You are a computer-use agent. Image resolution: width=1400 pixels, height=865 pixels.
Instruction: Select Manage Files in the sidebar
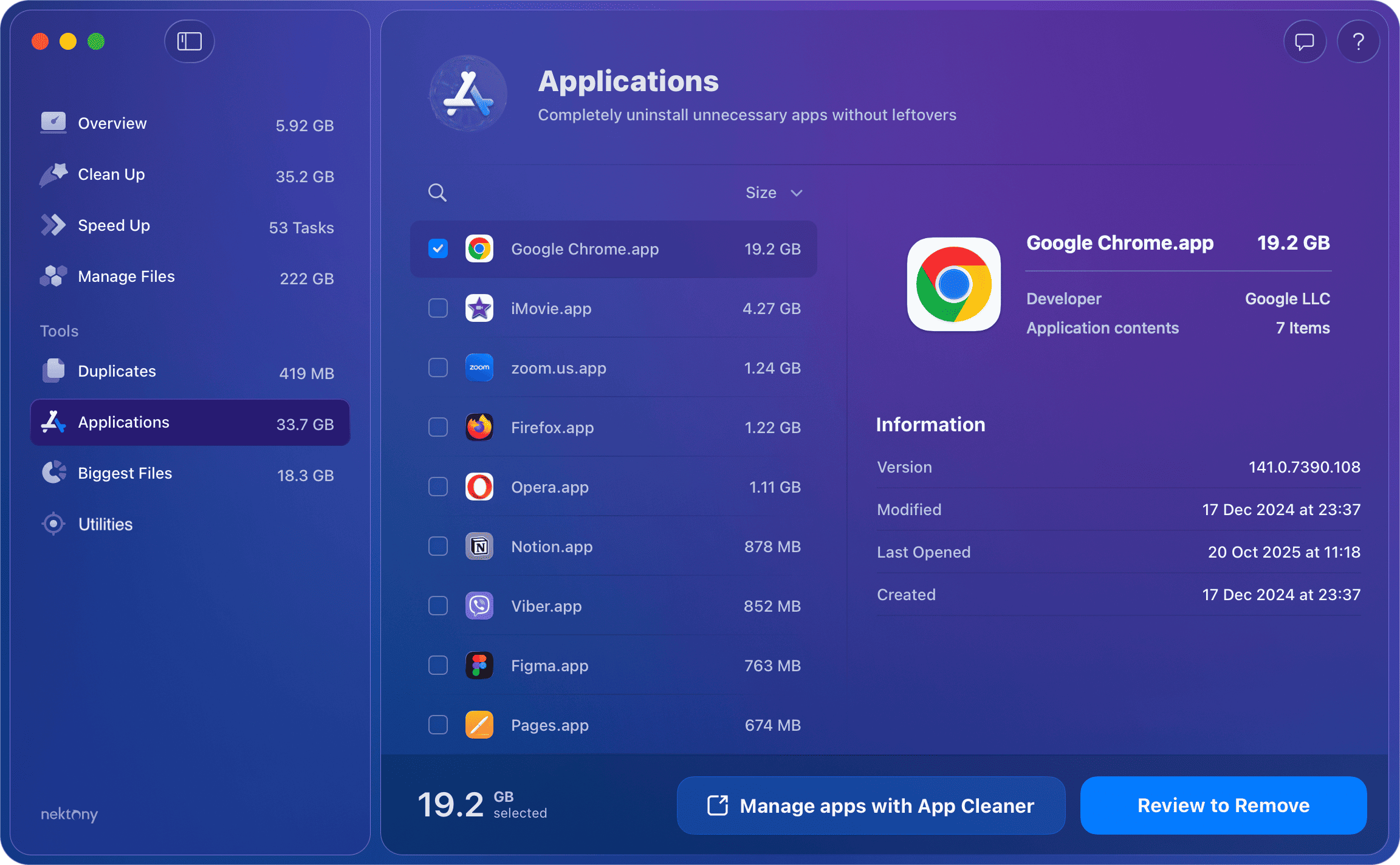[x=126, y=276]
